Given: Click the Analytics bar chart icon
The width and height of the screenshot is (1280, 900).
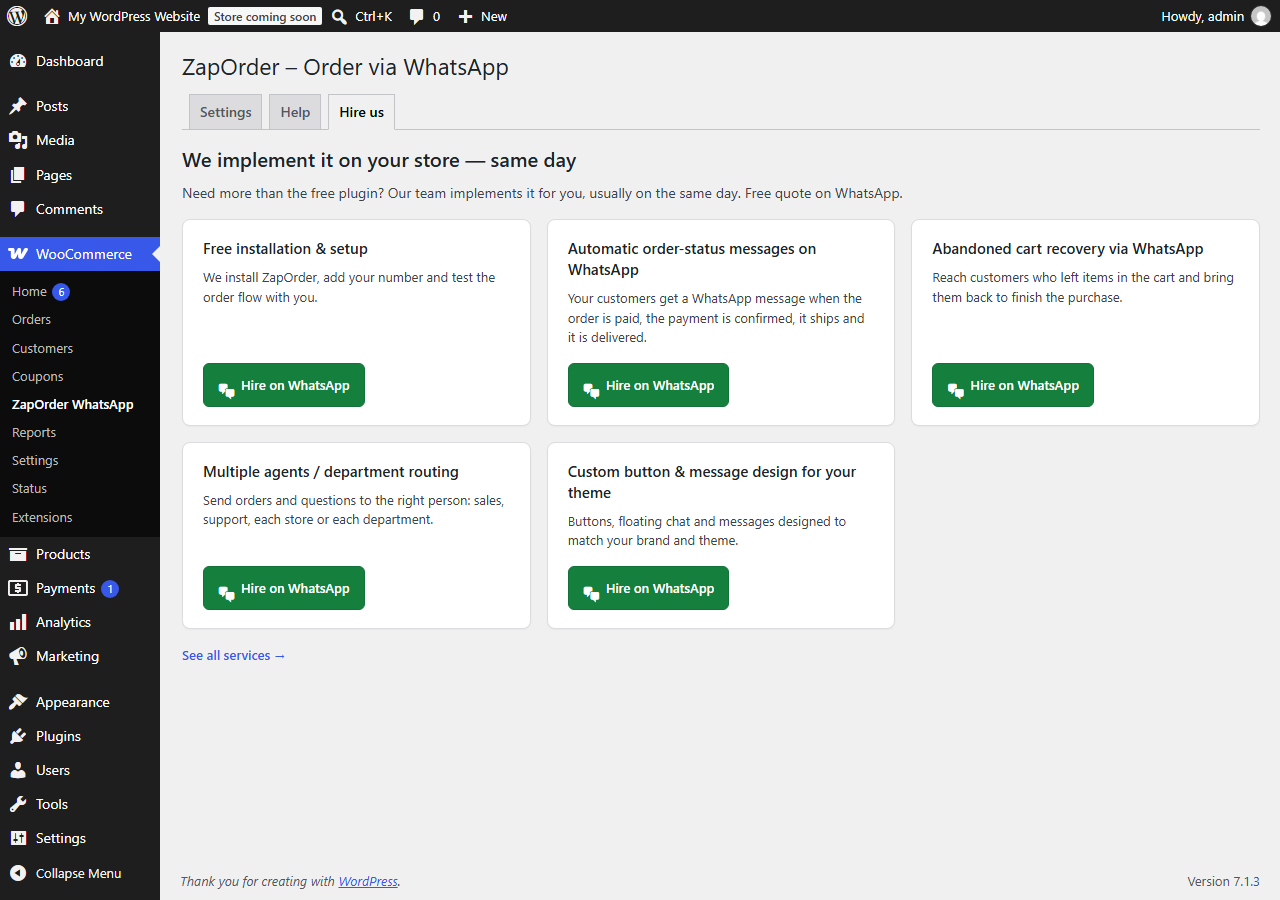Looking at the screenshot, I should coord(18,622).
